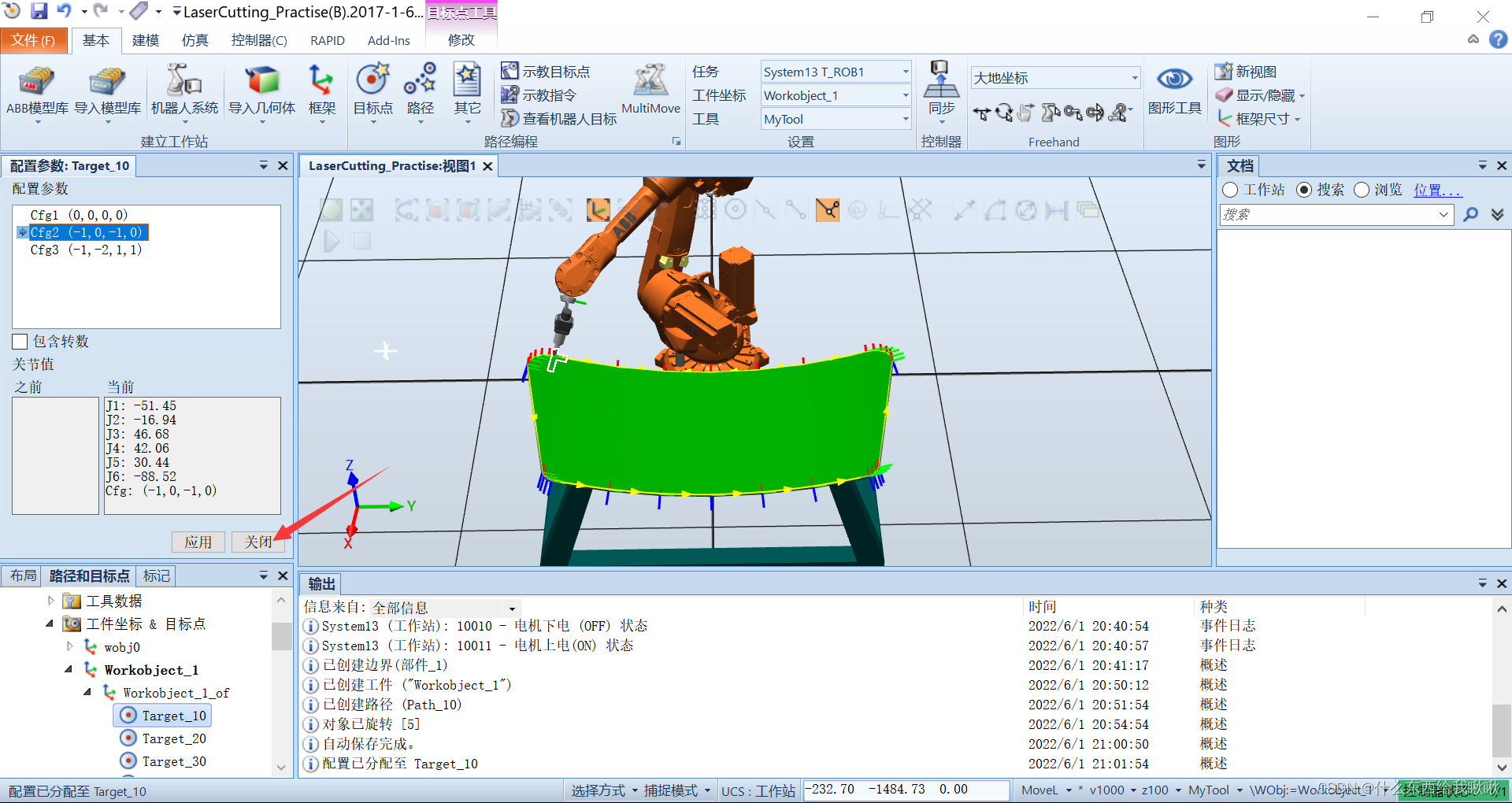Open 图形工具 graphics tools
Screen dimensions: 1512x803
click(1174, 90)
